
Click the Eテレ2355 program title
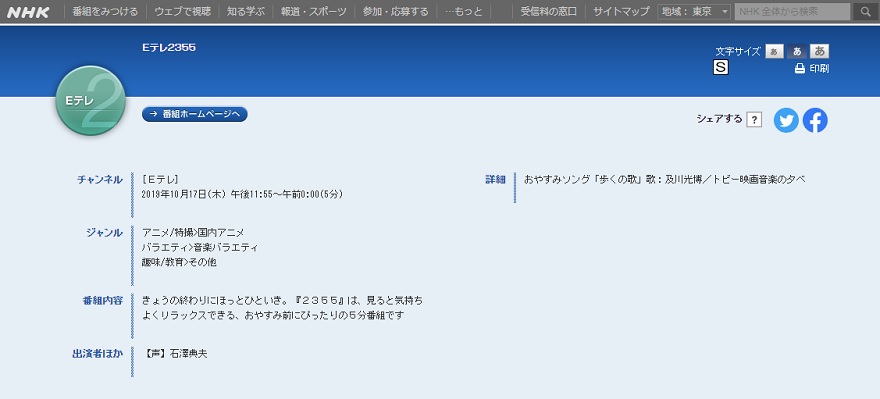[169, 48]
